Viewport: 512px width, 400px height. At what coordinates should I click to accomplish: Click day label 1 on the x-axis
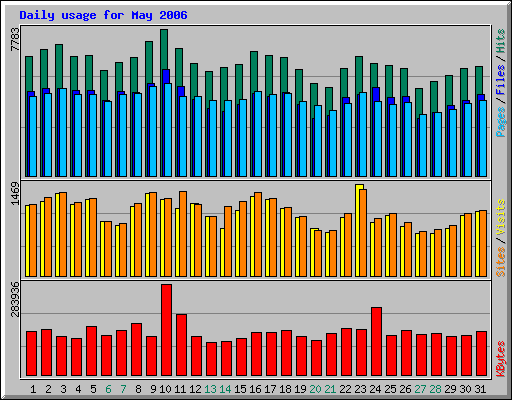coord(33,389)
